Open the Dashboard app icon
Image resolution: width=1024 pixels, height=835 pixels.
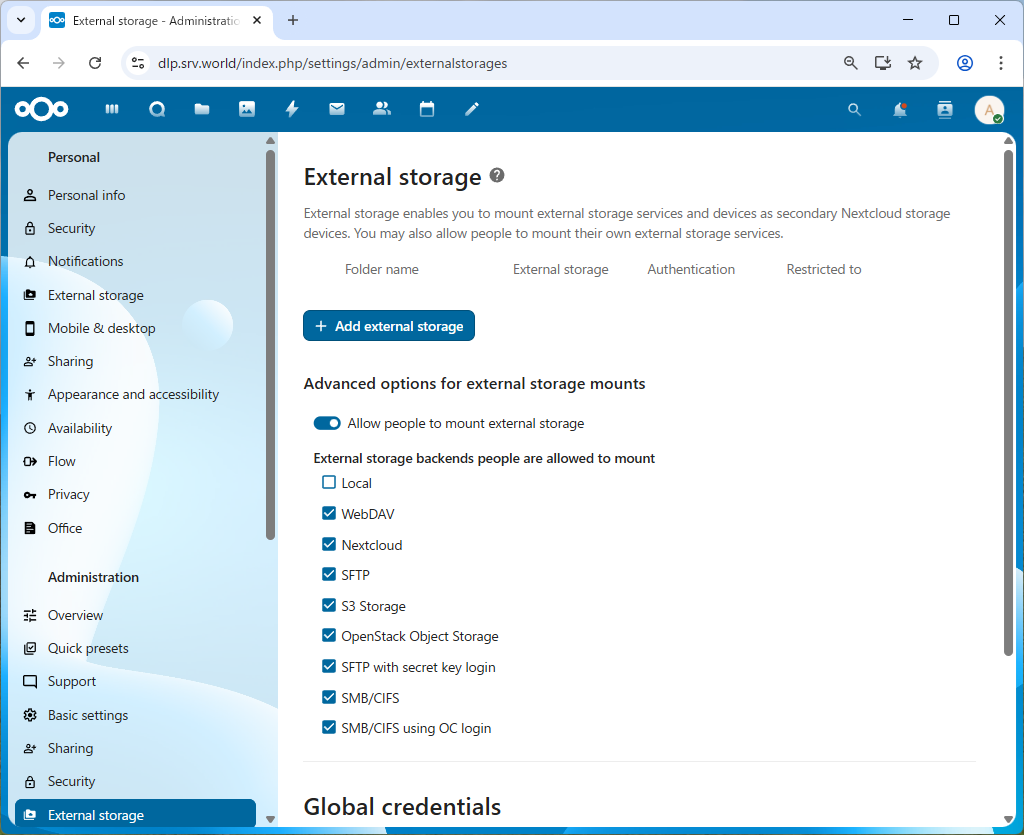pos(112,109)
